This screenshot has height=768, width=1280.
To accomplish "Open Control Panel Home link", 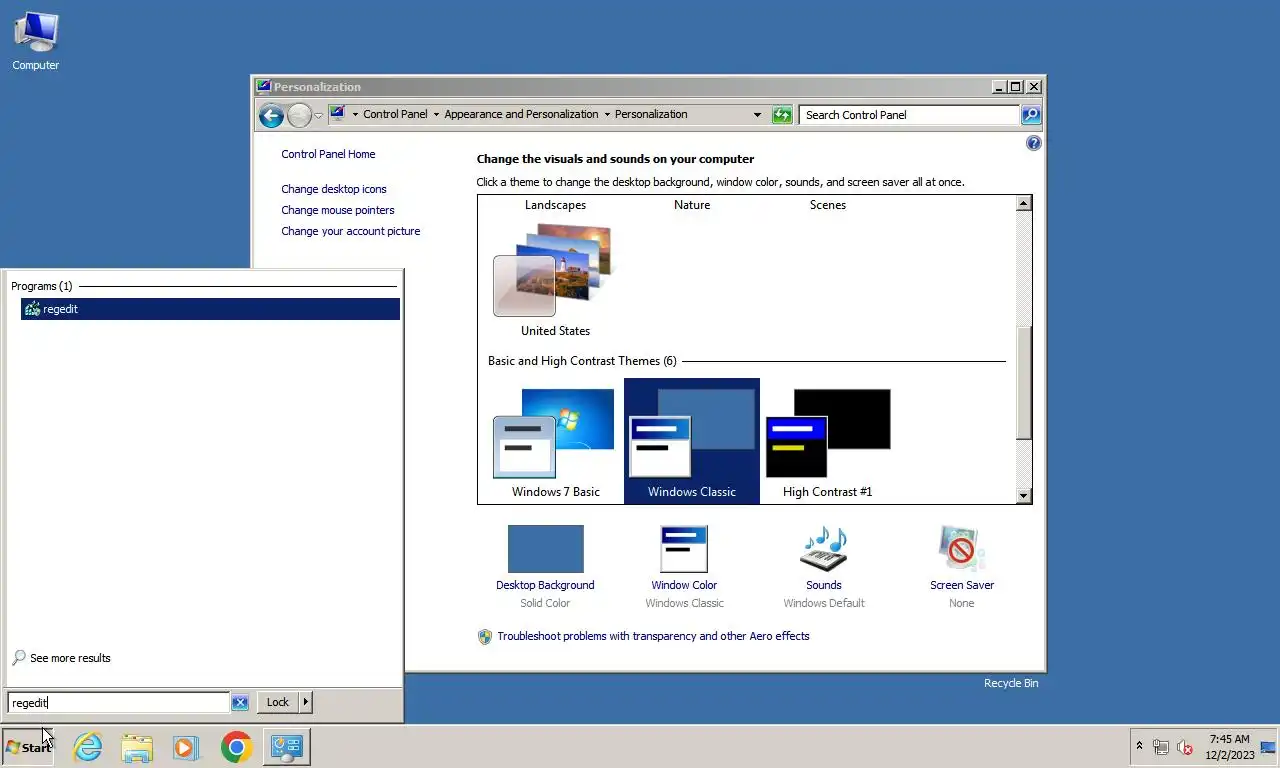I will pyautogui.click(x=328, y=154).
